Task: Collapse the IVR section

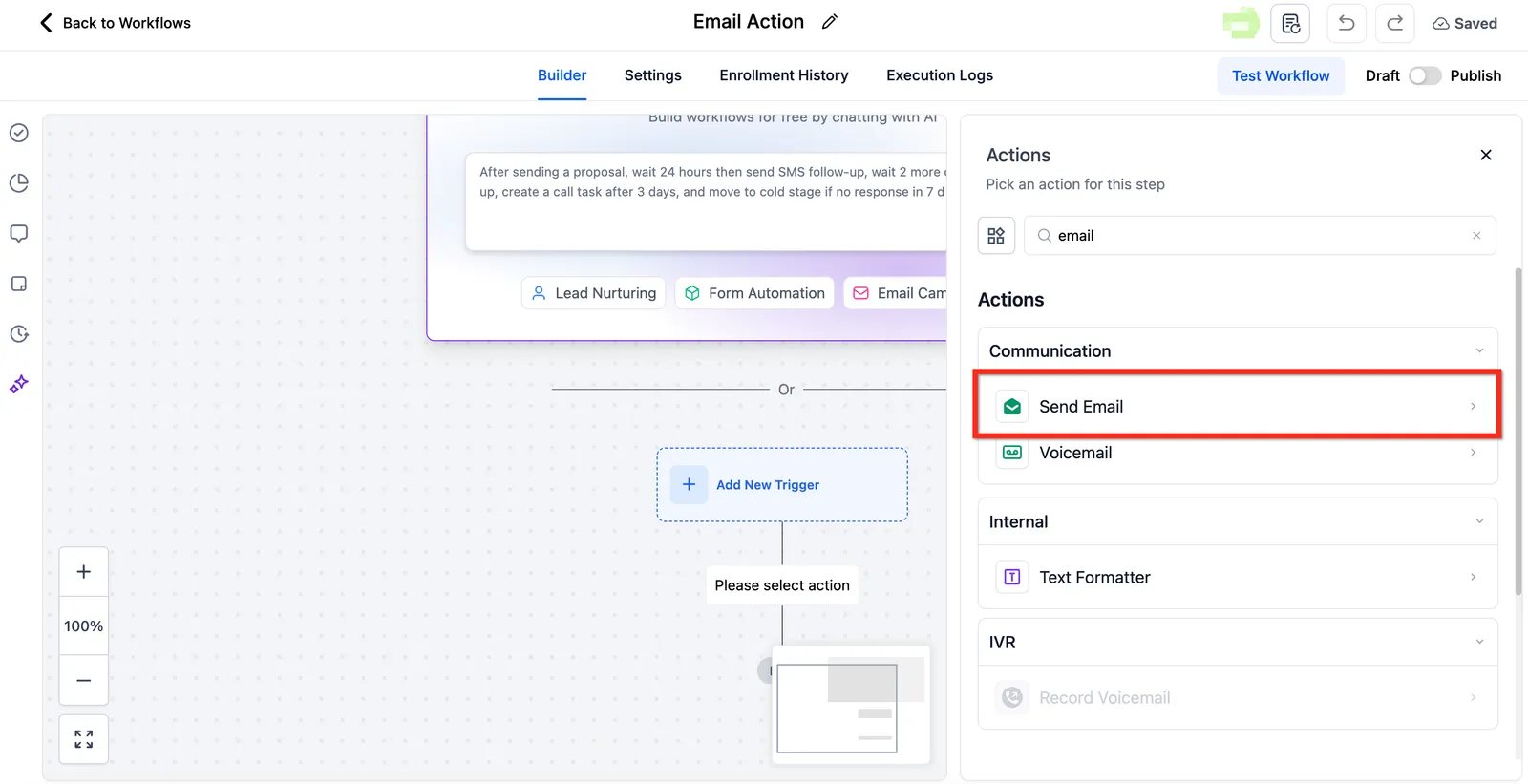Action: pos(1479,642)
